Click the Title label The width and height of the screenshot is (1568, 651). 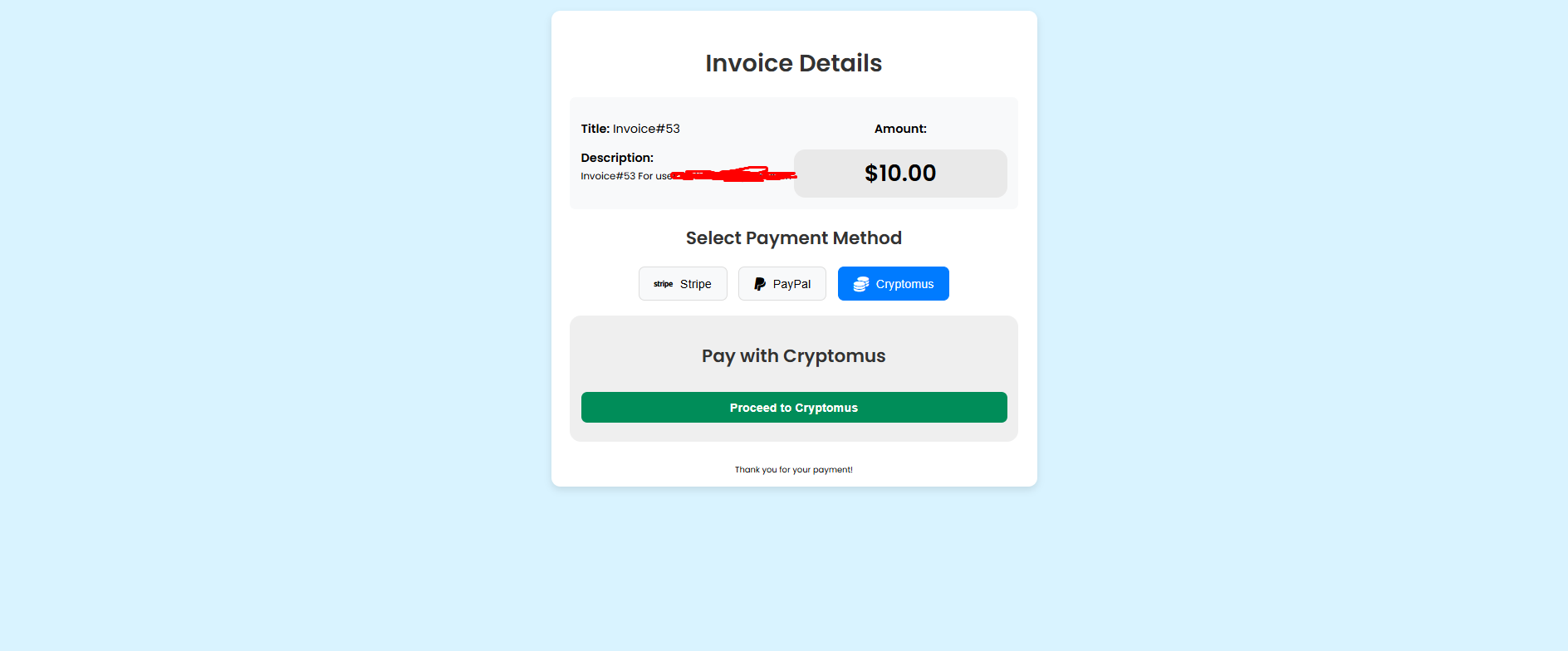[595, 129]
